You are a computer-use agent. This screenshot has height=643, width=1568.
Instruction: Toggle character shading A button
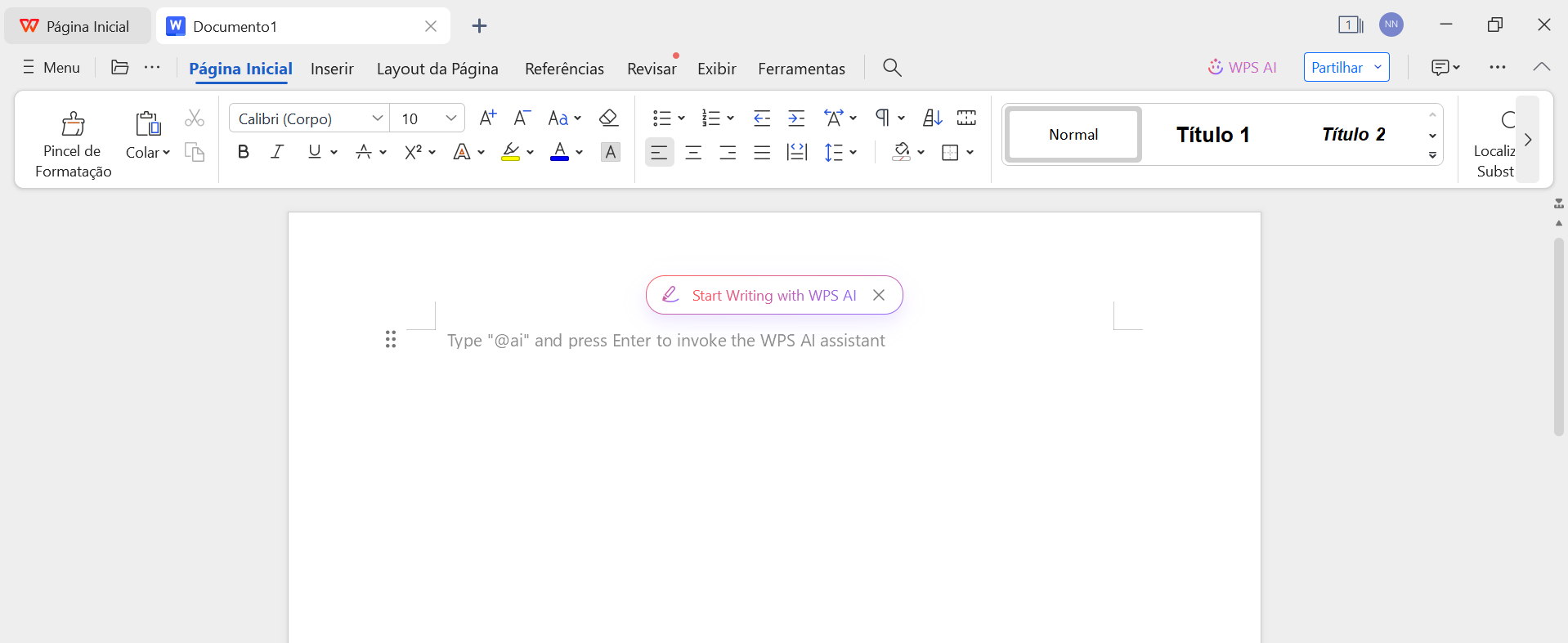[x=611, y=152]
